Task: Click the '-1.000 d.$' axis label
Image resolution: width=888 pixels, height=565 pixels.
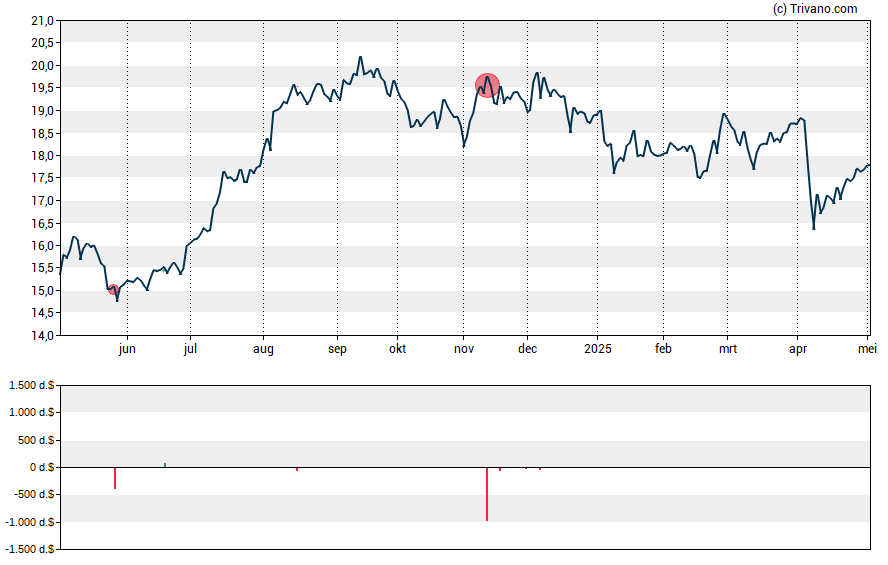Action: point(29,522)
